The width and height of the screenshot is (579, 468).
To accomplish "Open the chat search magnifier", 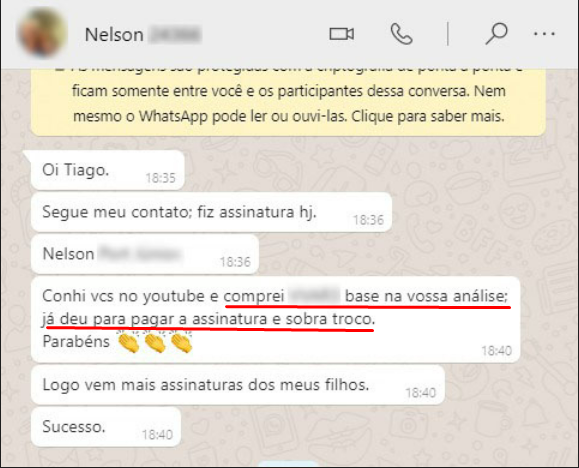I will 496,34.
